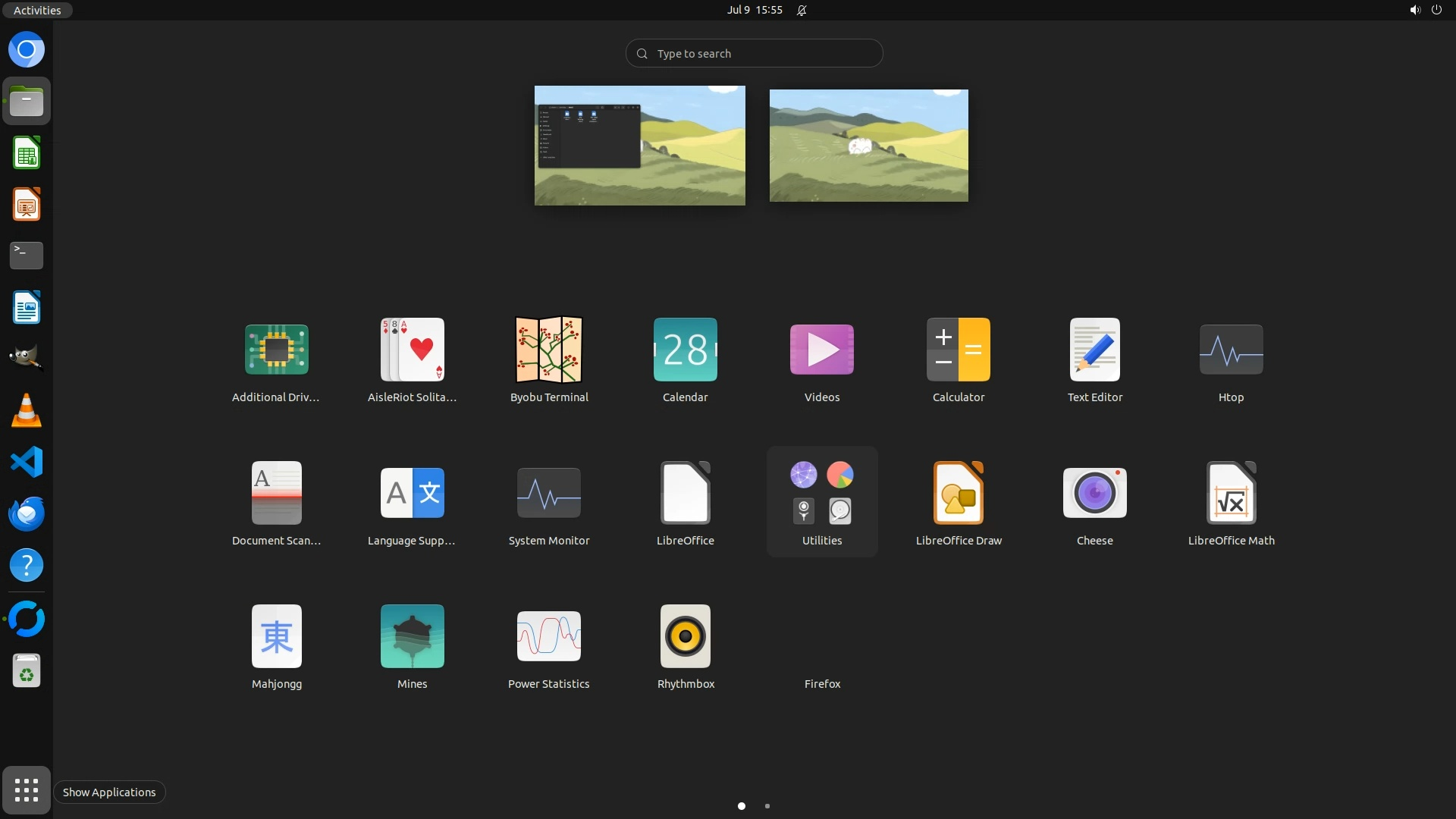Open Power Statistics app

[x=548, y=637]
